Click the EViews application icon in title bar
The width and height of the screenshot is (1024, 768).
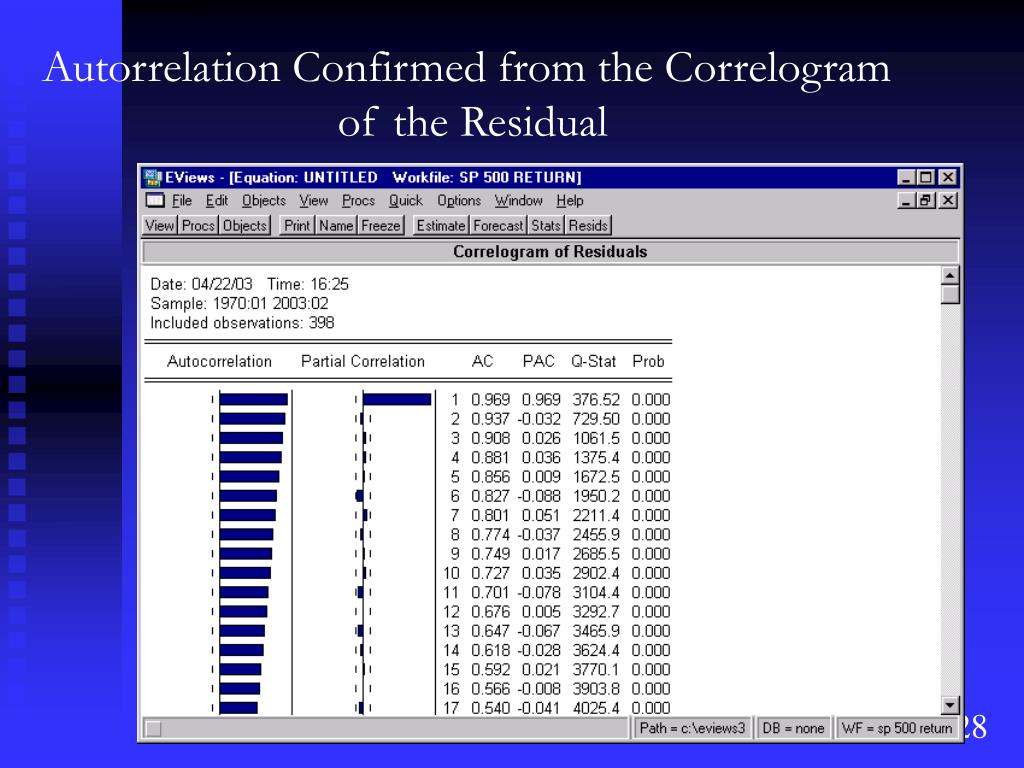click(152, 177)
